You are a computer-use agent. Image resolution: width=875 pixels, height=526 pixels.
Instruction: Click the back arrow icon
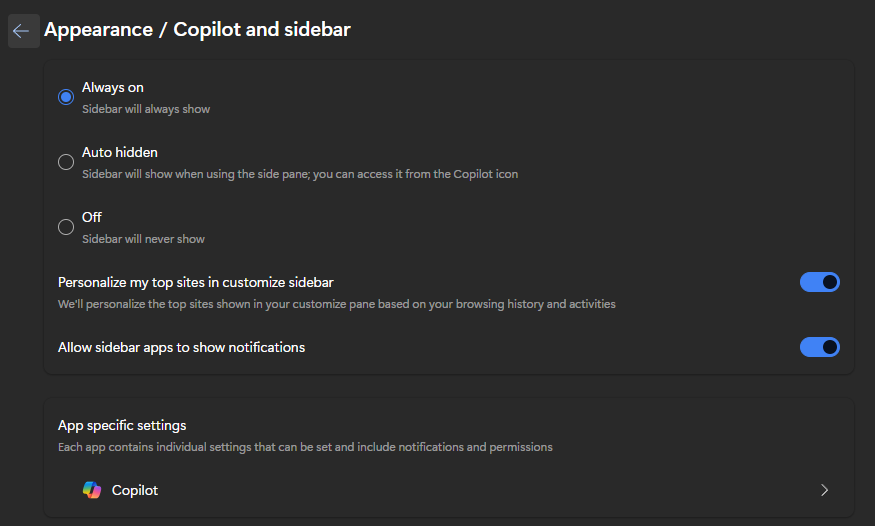pos(21,31)
